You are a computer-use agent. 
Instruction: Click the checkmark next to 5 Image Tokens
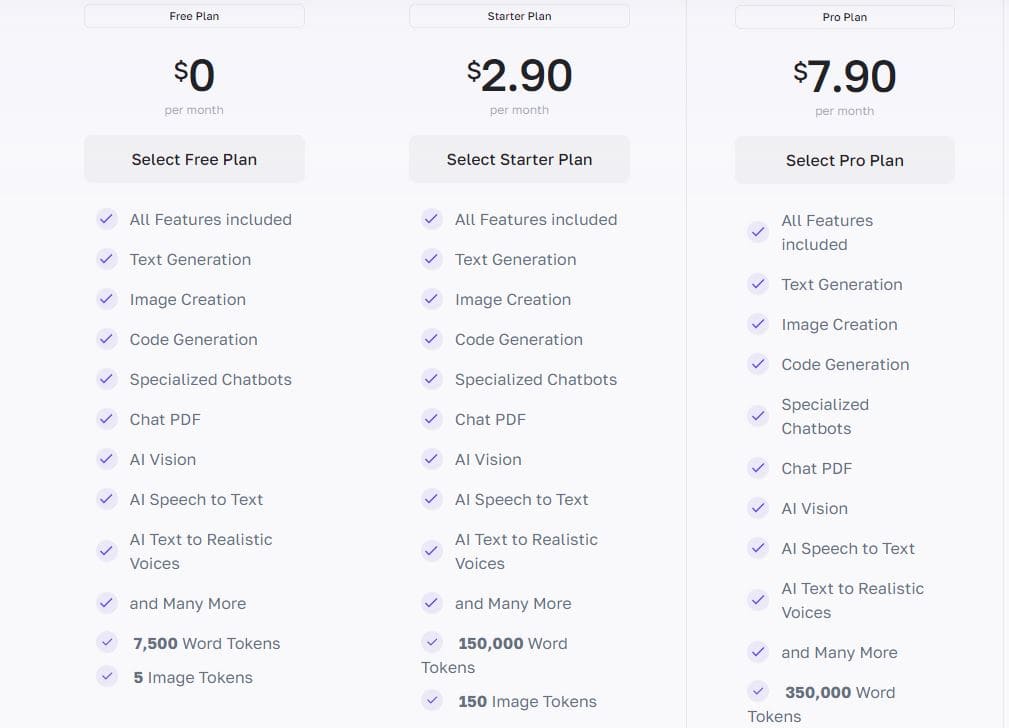click(107, 676)
